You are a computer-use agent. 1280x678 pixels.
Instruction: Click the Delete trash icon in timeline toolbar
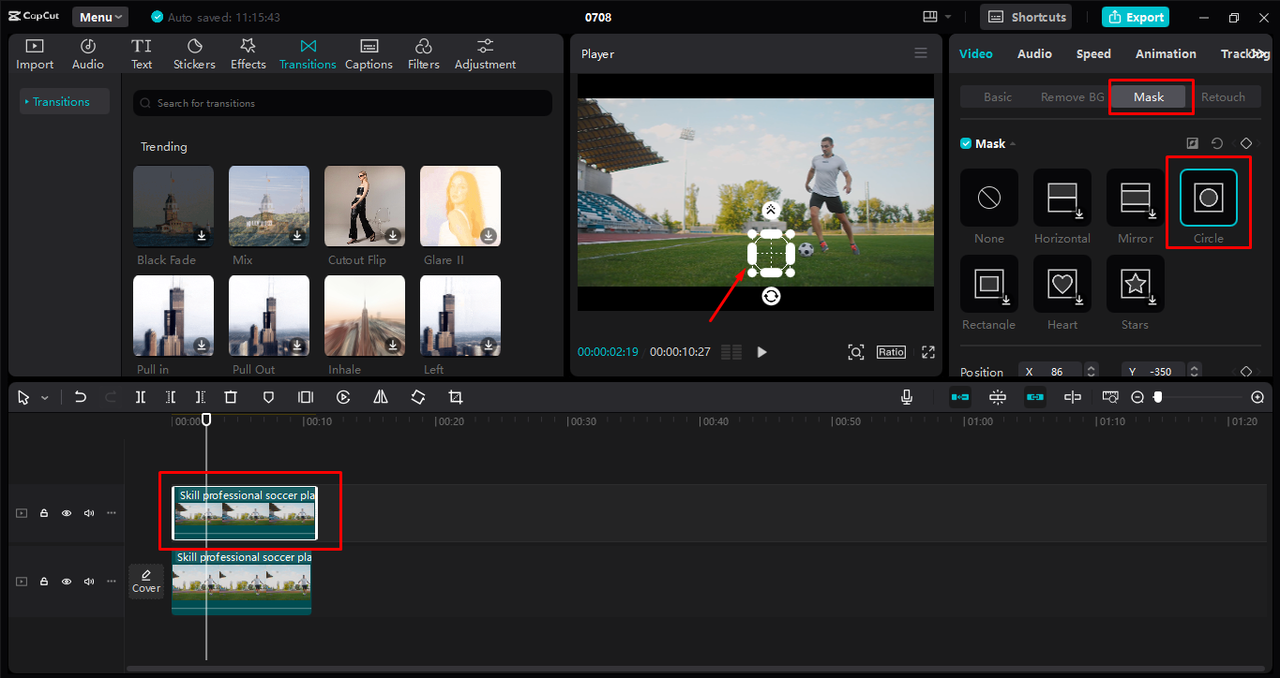click(231, 397)
